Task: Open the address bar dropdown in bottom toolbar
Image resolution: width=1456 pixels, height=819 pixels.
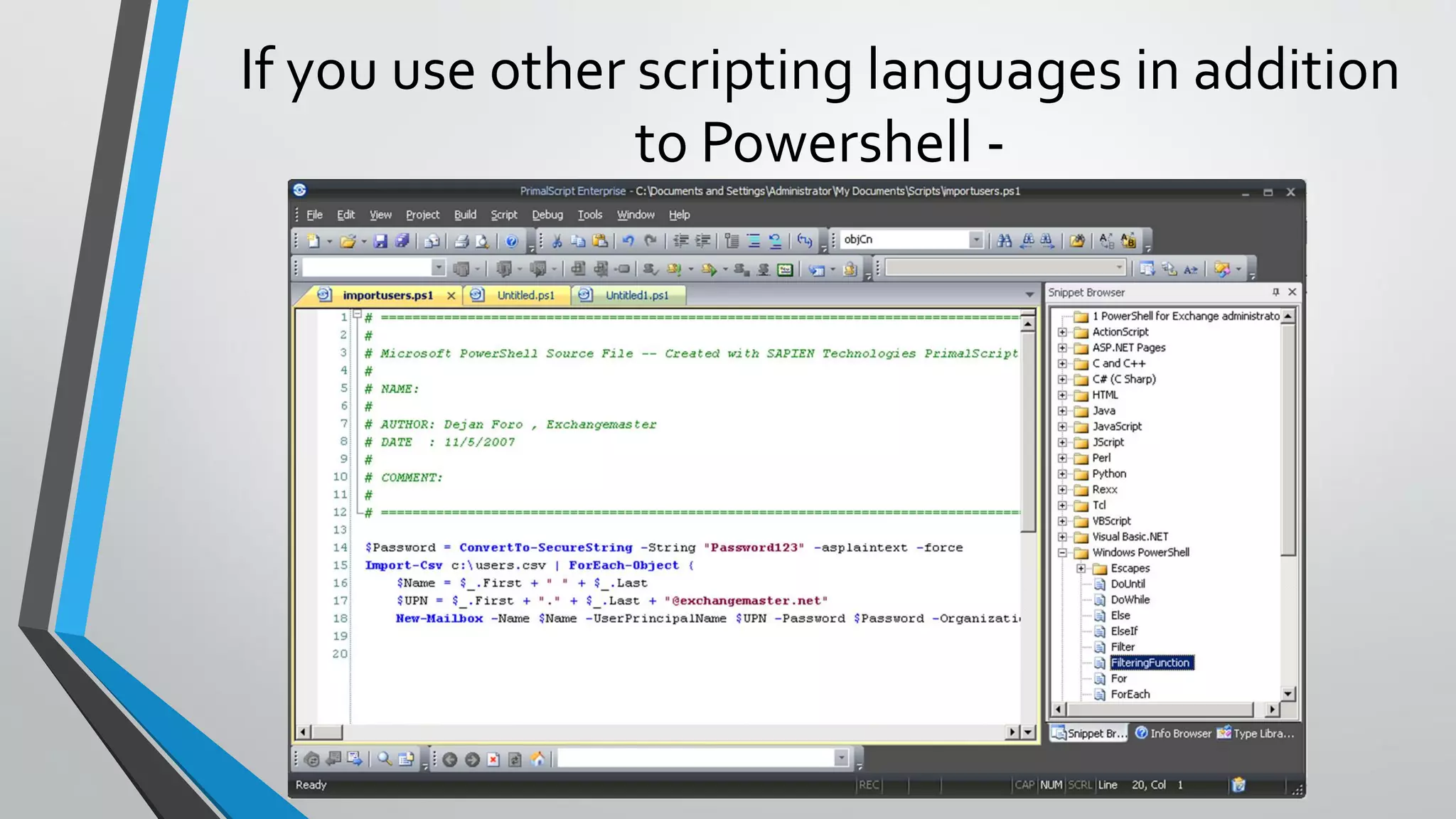Action: pos(842,759)
